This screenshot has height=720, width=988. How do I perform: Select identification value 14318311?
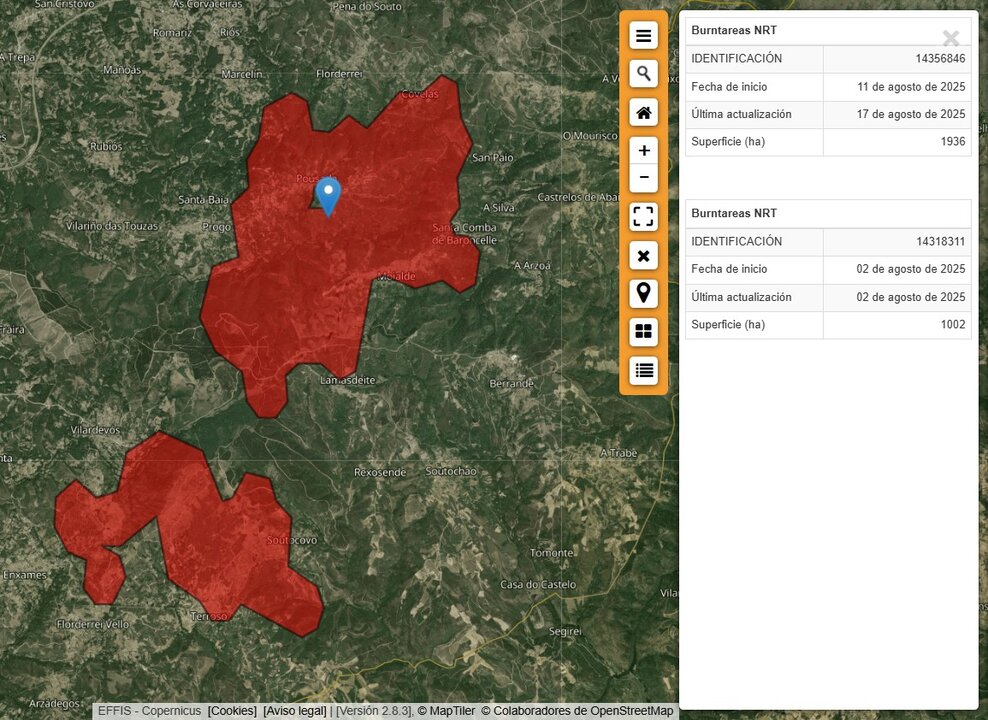click(x=940, y=241)
